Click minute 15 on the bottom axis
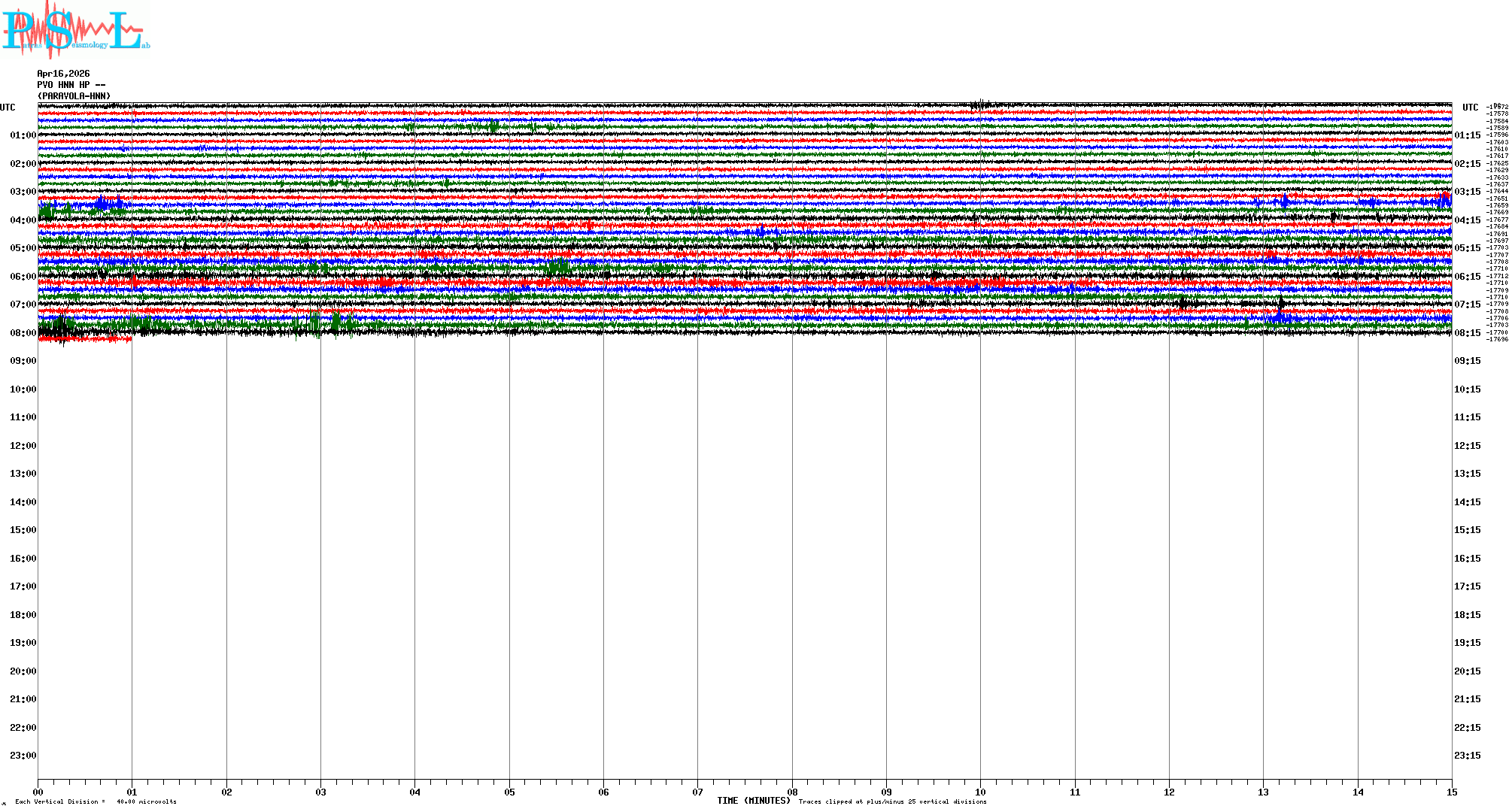Viewport: 1512px width, 812px height. 1451,792
